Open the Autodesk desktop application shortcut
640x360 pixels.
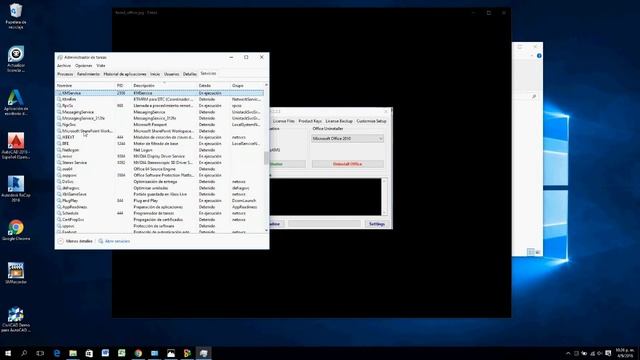tap(16, 103)
